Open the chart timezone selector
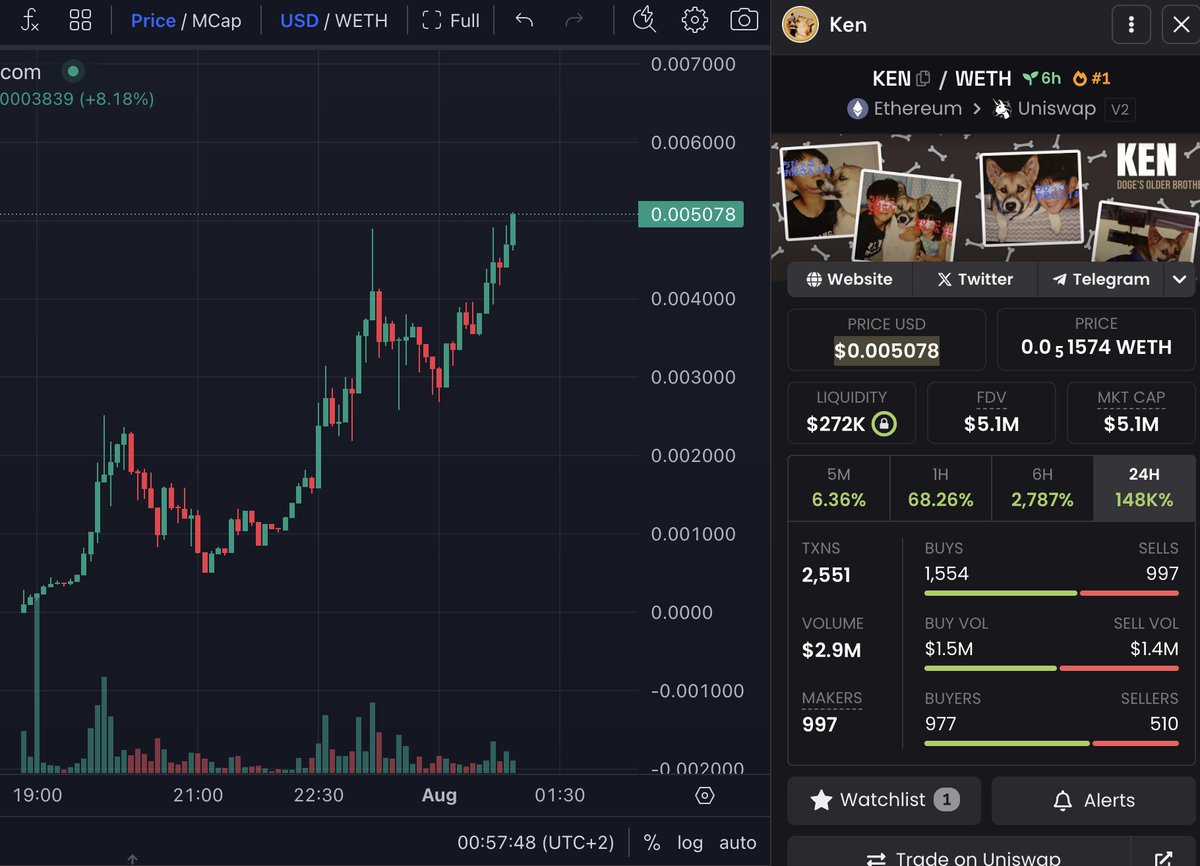 (x=536, y=842)
